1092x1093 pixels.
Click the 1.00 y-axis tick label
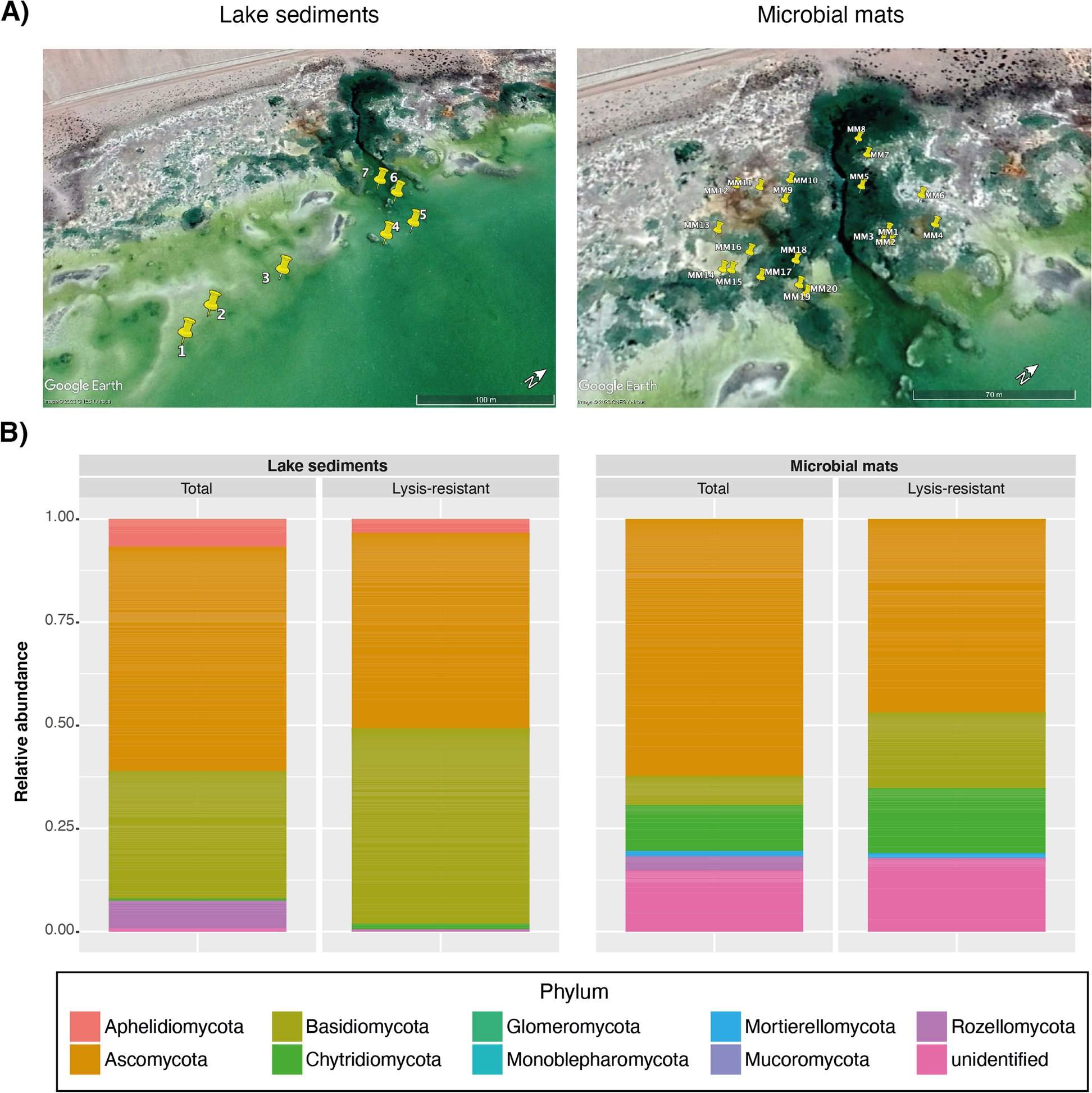pyautogui.click(x=60, y=516)
